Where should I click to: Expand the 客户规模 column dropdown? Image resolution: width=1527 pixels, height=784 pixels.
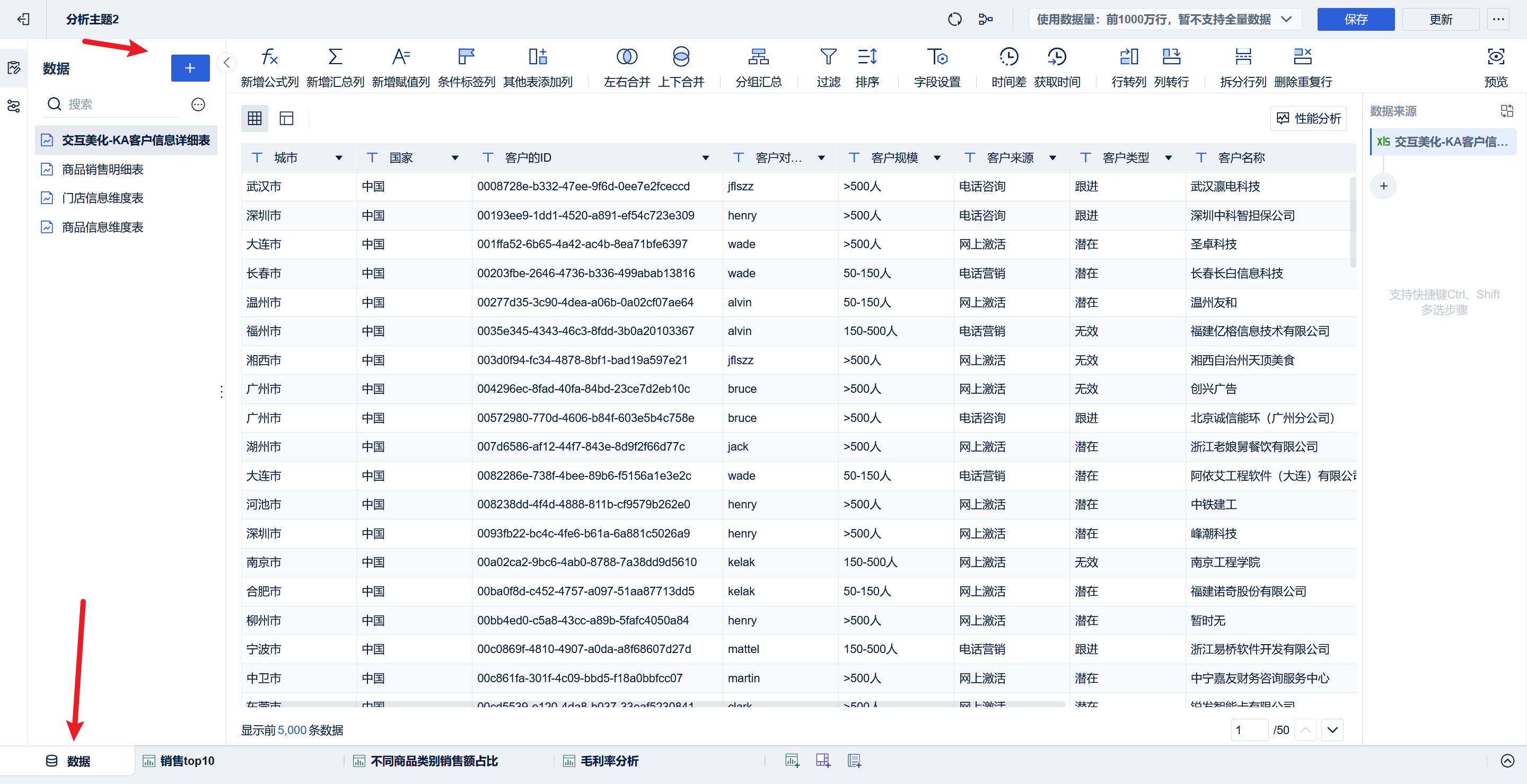coord(937,158)
